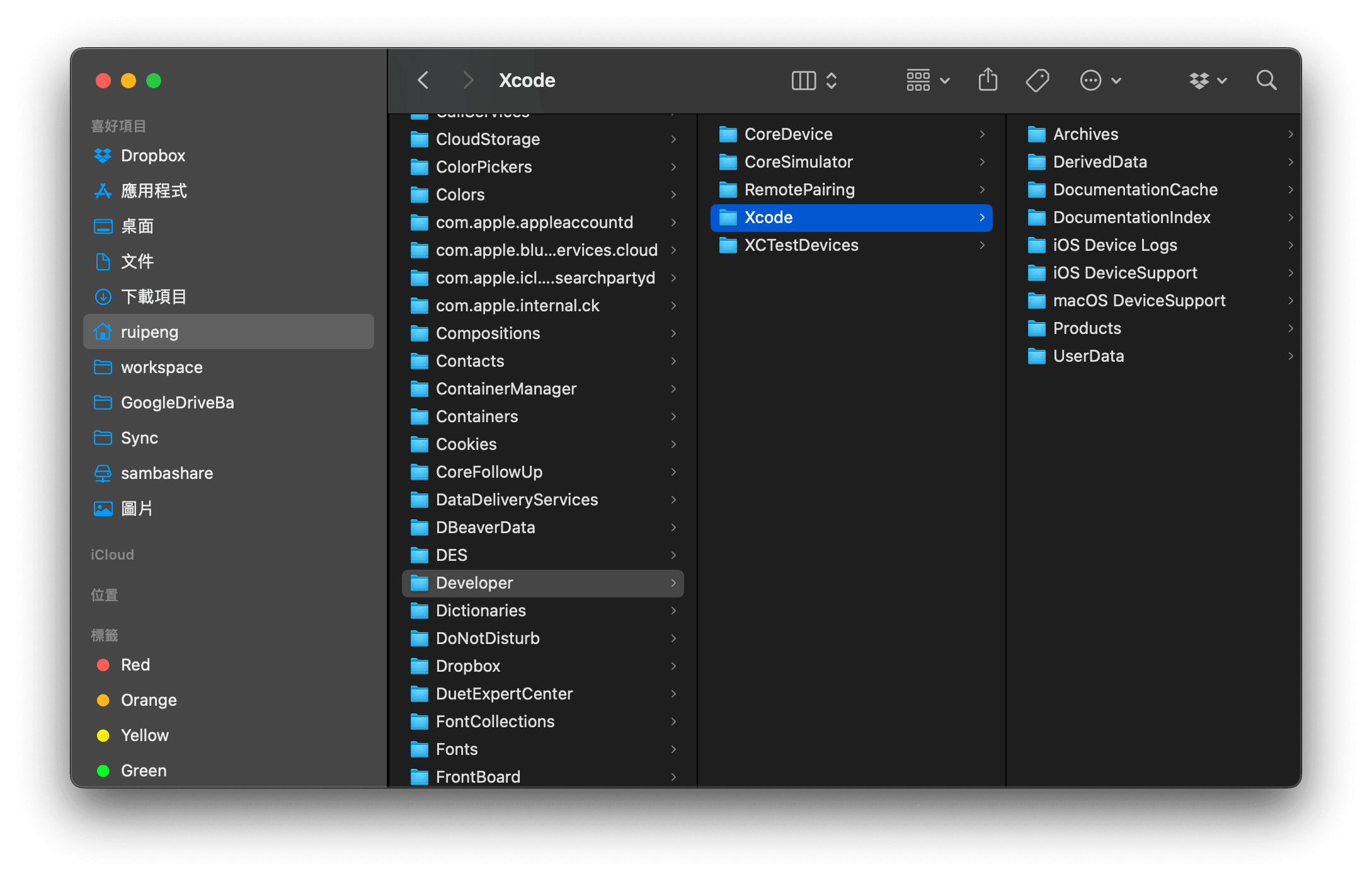Viewport: 1372px width, 881px height.
Task: Select the CloudStorage folder
Action: point(543,139)
